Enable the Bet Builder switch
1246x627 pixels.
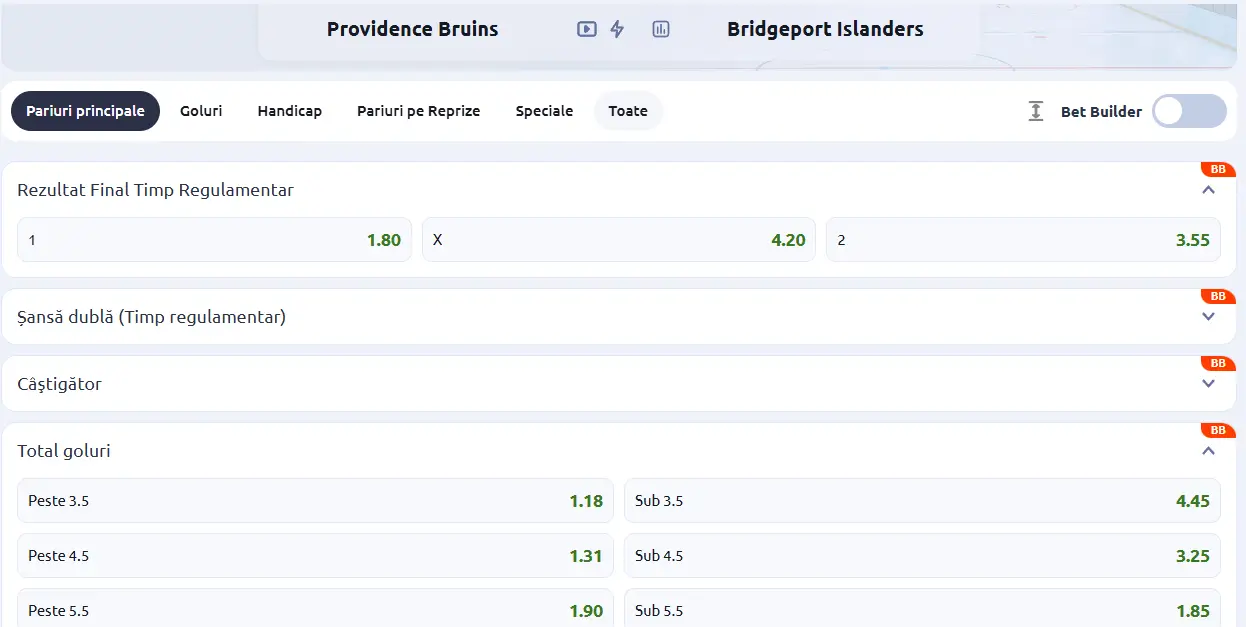click(1189, 111)
